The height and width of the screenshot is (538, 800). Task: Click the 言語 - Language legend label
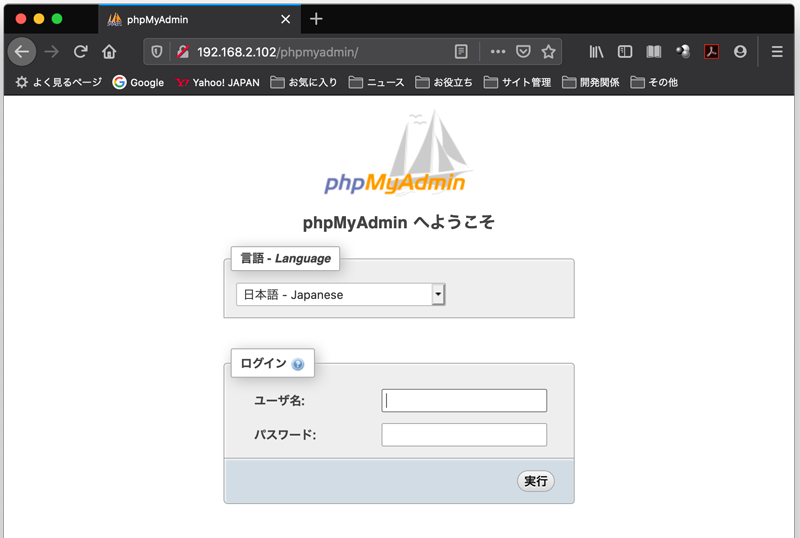(x=286, y=259)
